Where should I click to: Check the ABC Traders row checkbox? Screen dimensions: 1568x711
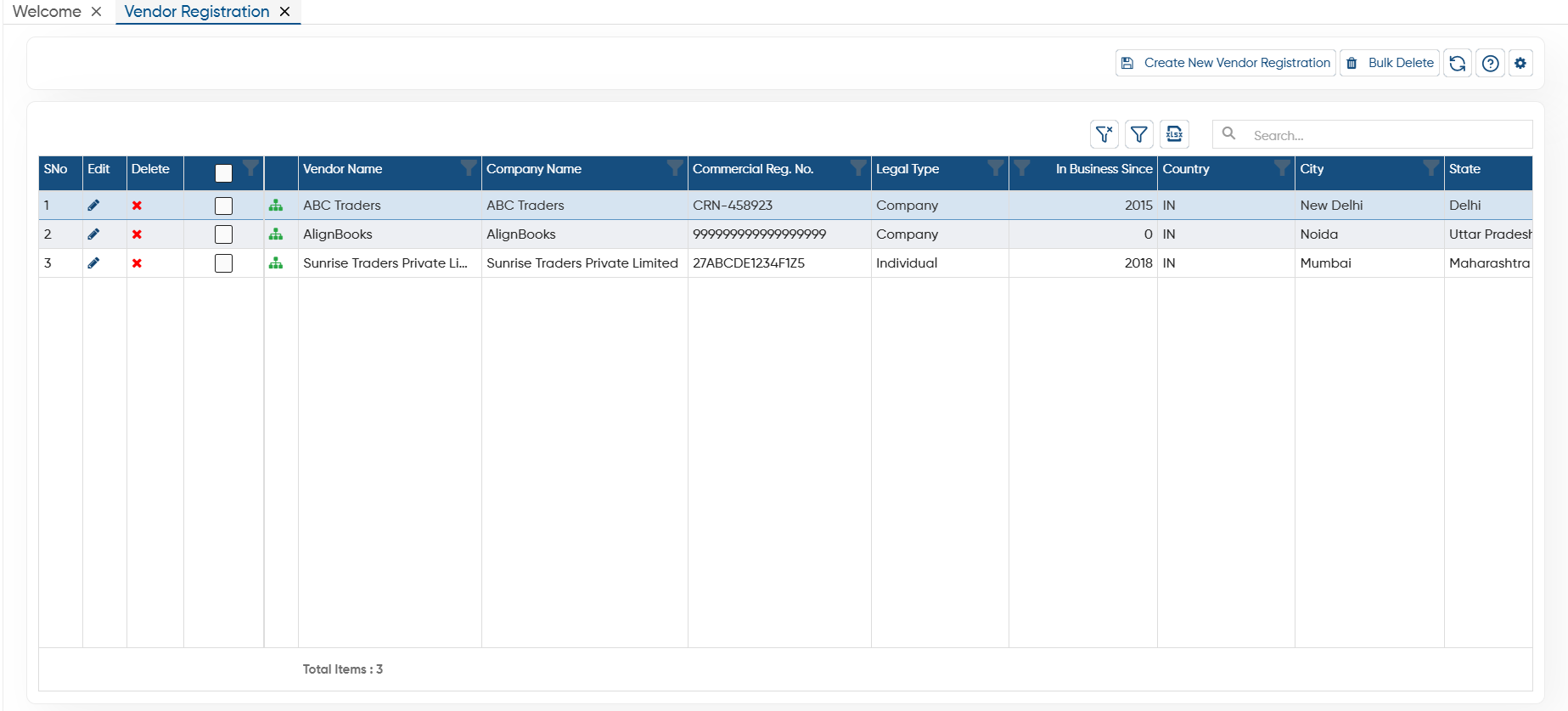point(223,206)
